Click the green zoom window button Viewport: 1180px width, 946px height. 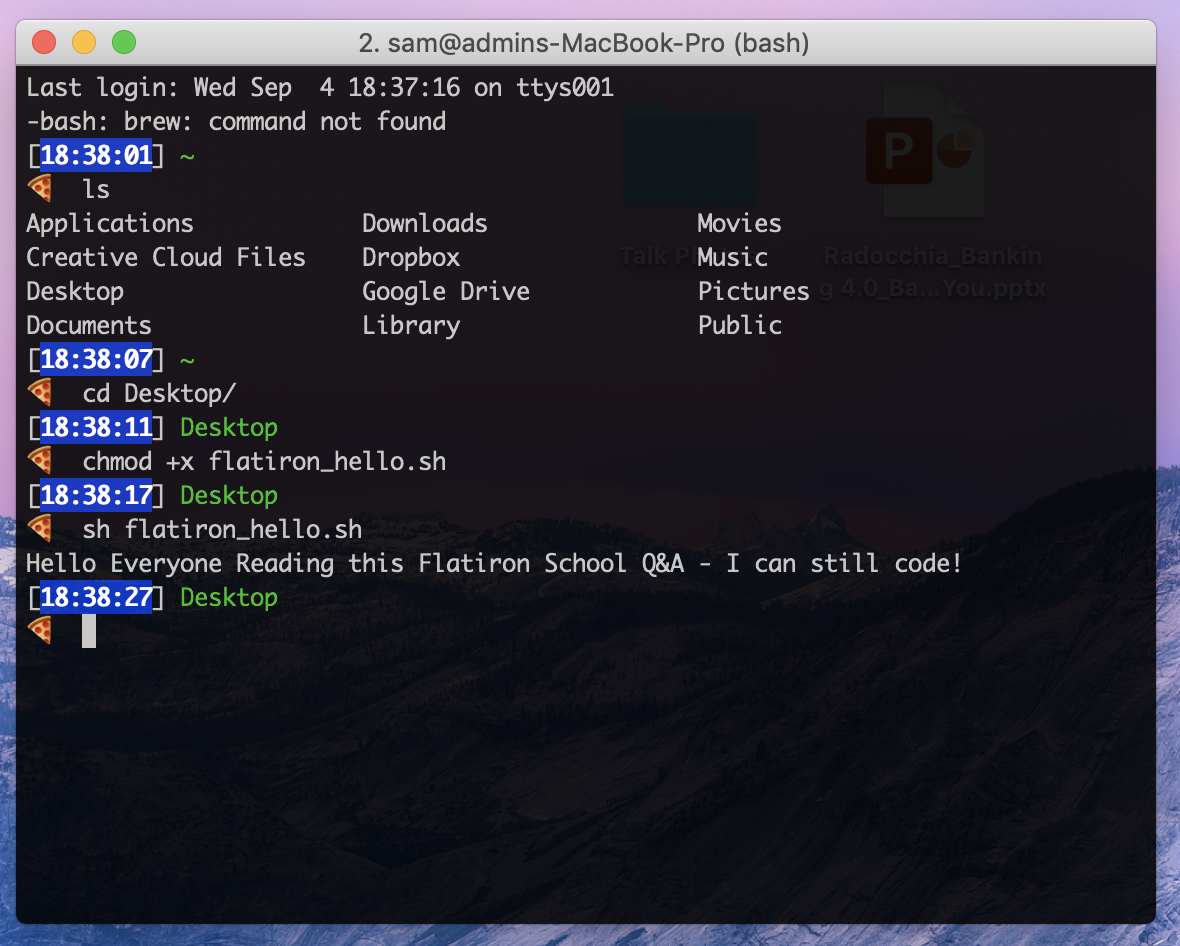coord(124,42)
